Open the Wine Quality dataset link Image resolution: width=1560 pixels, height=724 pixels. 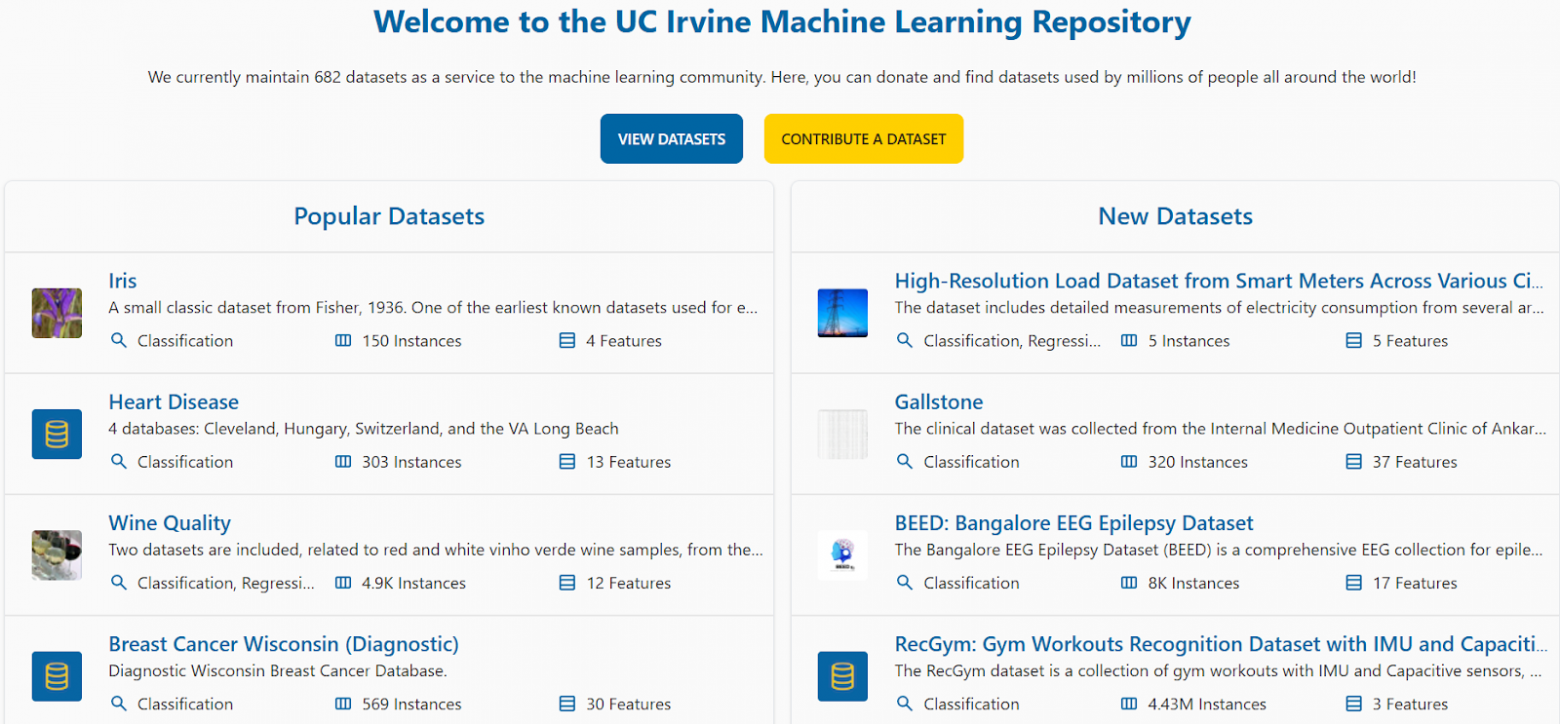point(170,523)
